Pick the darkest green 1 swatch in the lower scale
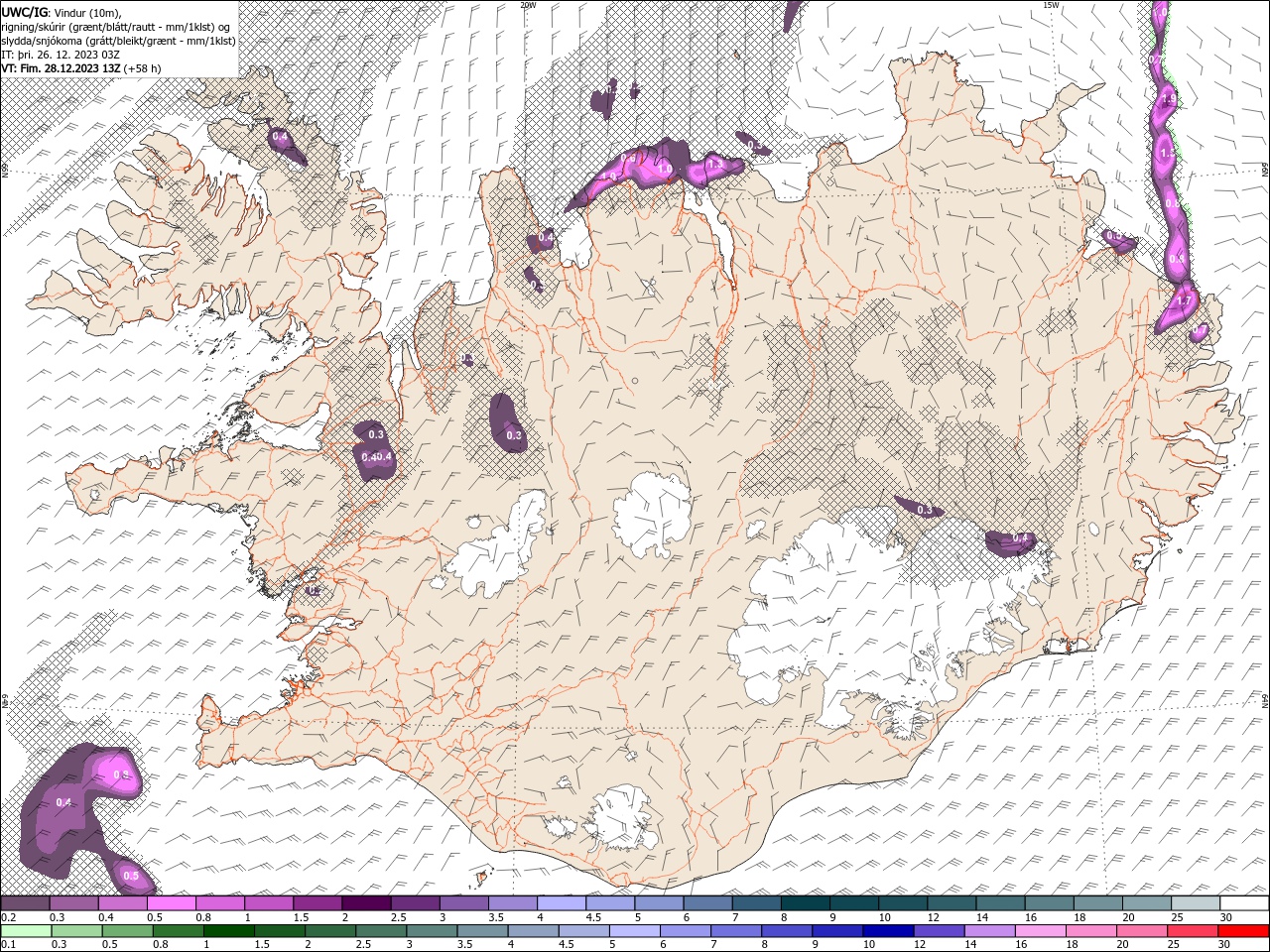 pyautogui.click(x=228, y=931)
